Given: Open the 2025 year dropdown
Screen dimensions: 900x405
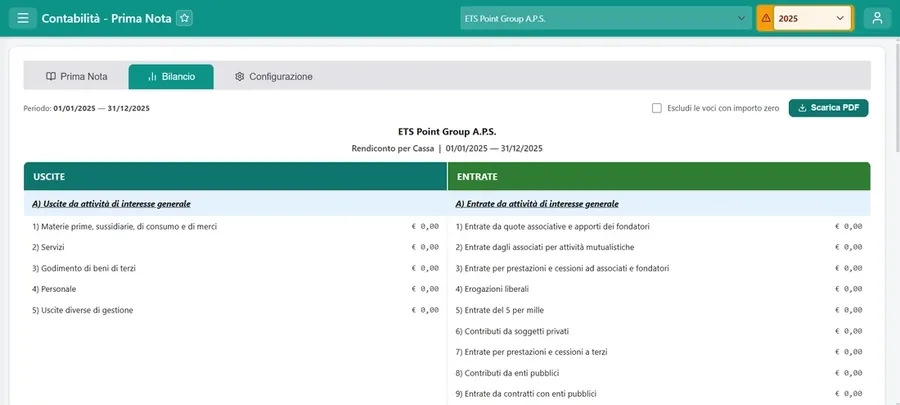Looking at the screenshot, I should tap(812, 18).
